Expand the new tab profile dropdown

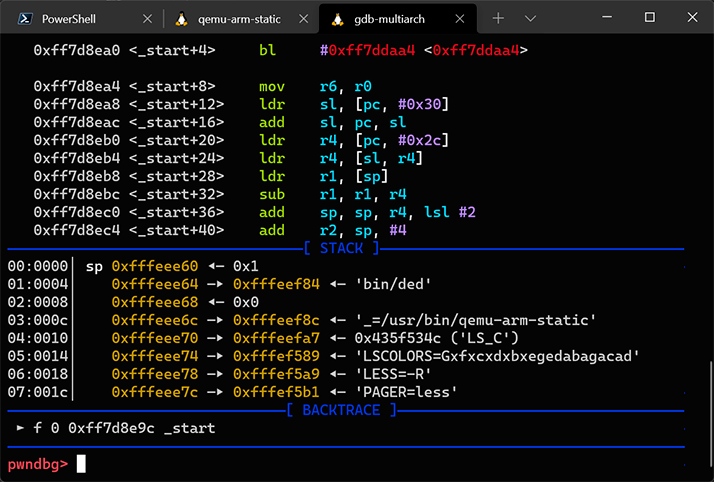pos(531,18)
